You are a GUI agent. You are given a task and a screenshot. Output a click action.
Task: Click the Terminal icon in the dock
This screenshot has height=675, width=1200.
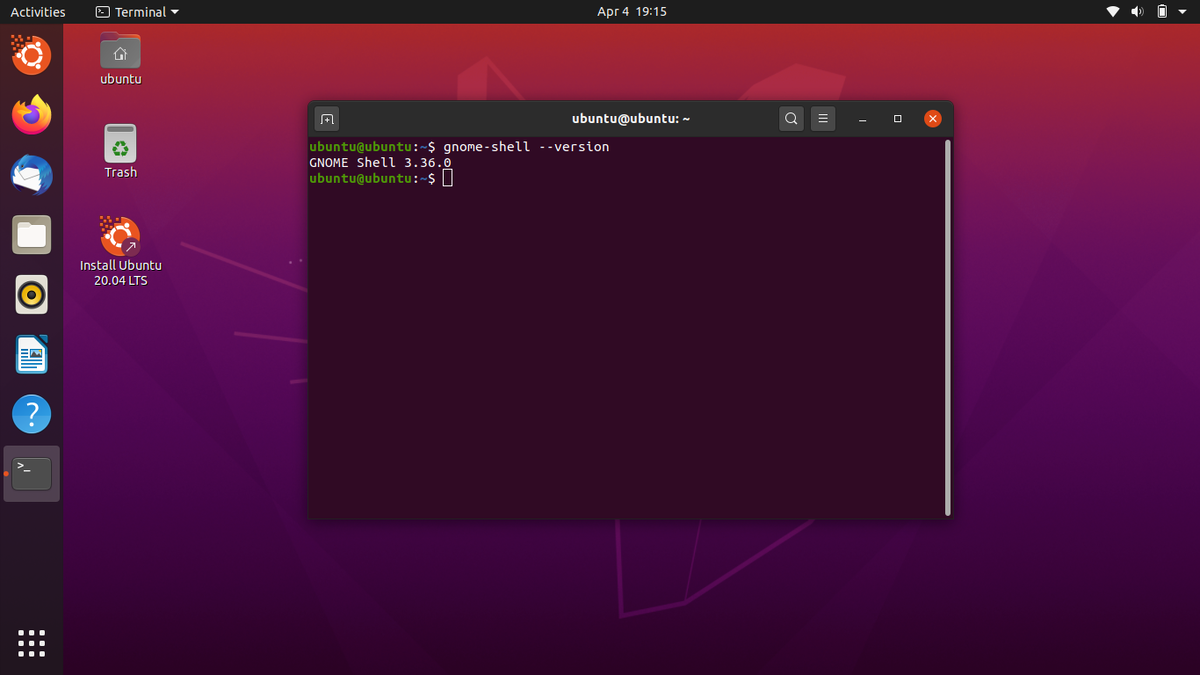pyautogui.click(x=32, y=474)
